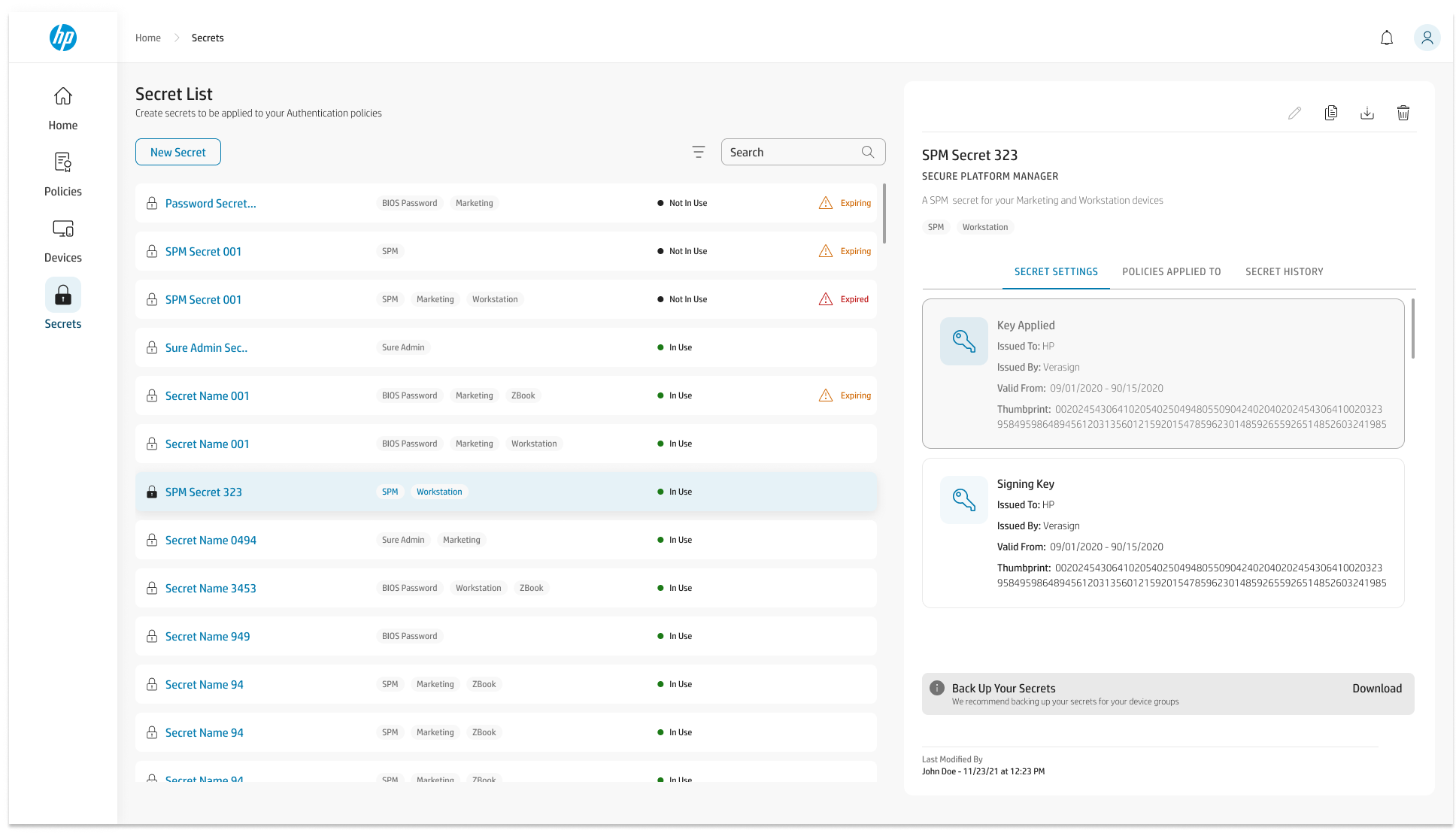Click the HP logo
The width and height of the screenshot is (1456, 836).
(63, 37)
